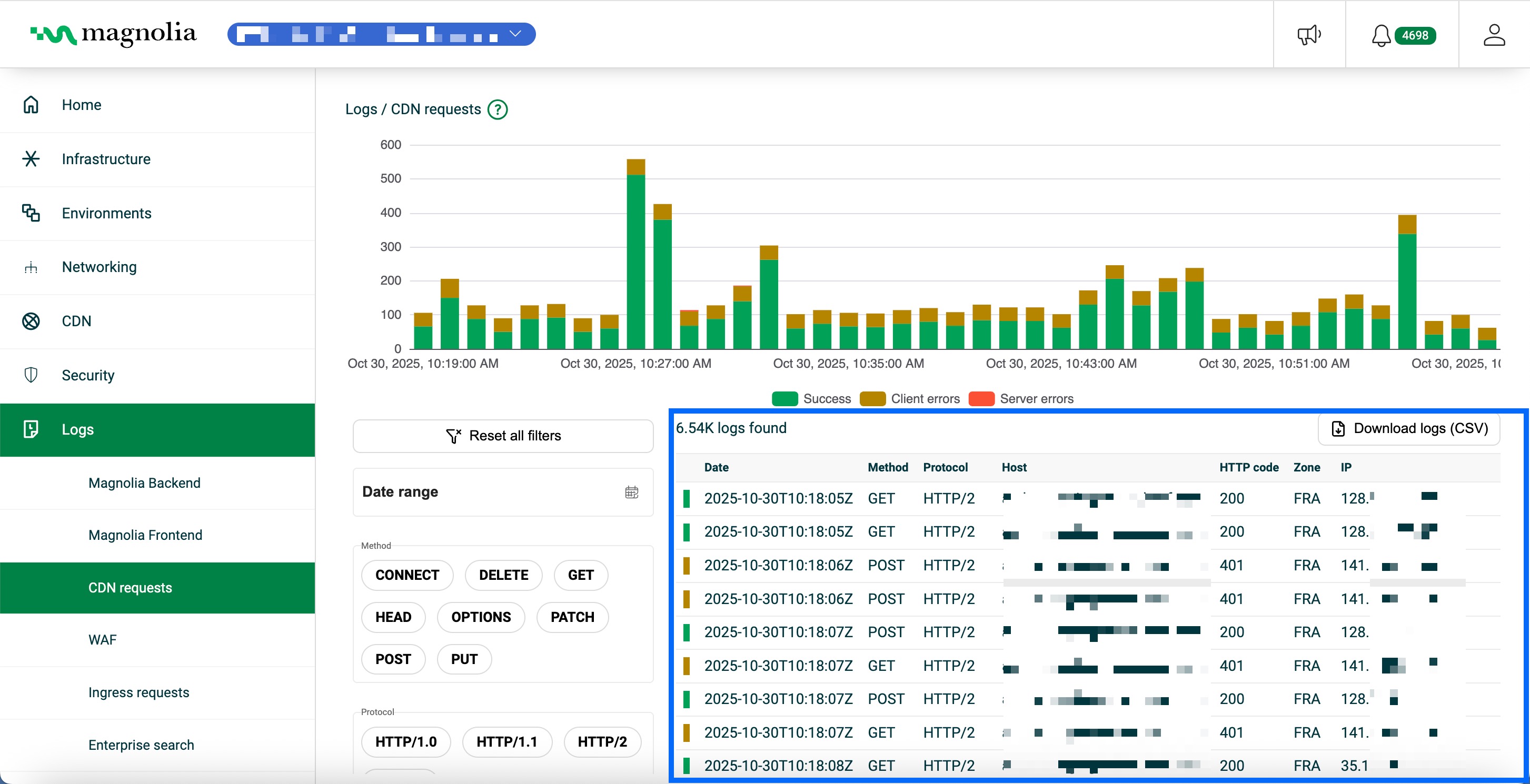
Task: Open the Ingress requests section
Action: click(138, 691)
